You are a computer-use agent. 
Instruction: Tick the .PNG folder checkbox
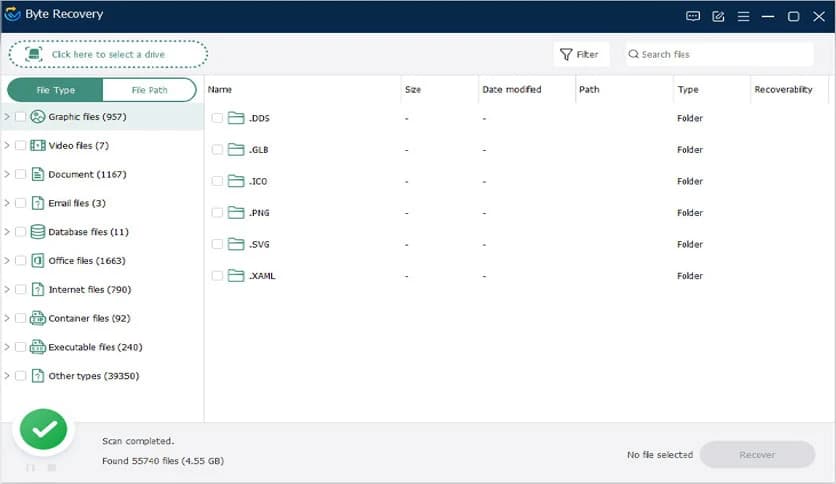[x=217, y=212]
